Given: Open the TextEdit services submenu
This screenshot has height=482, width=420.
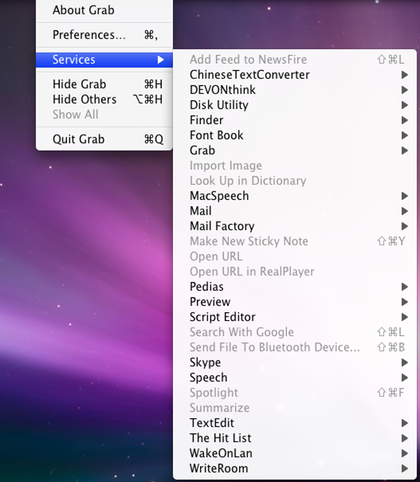Looking at the screenshot, I should click(295, 423).
